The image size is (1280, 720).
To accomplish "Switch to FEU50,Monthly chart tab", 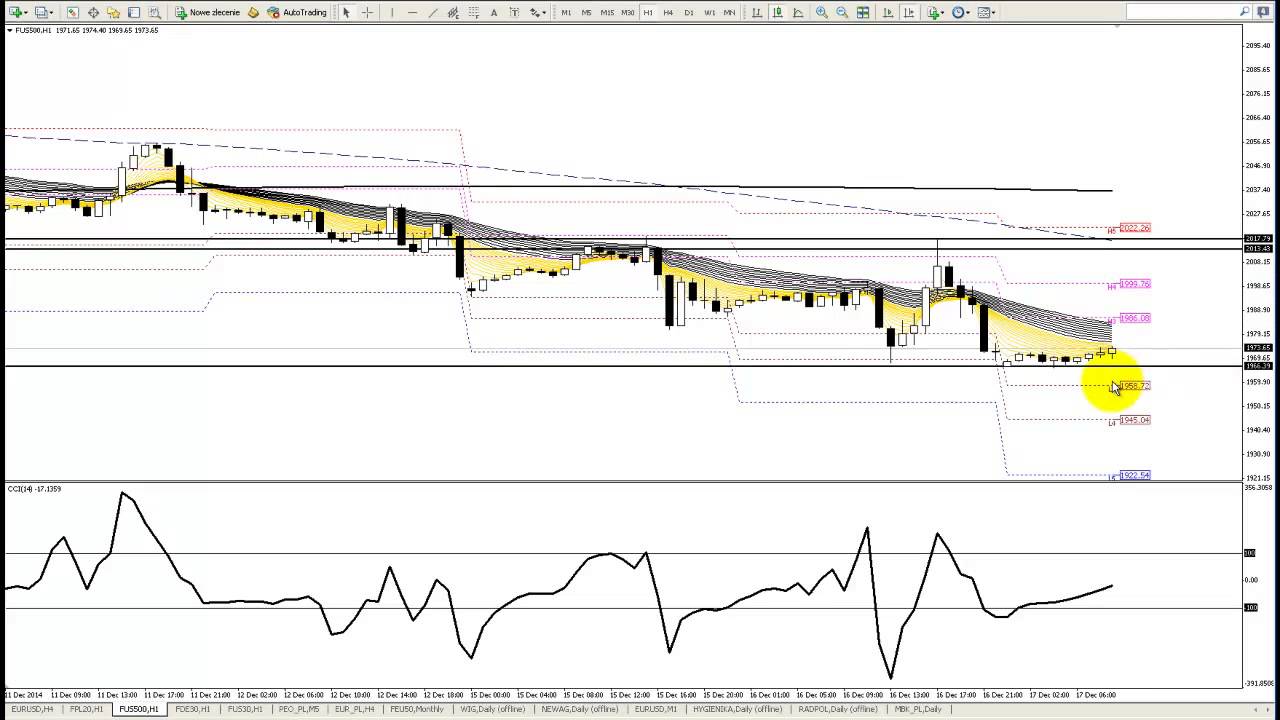I will point(417,709).
